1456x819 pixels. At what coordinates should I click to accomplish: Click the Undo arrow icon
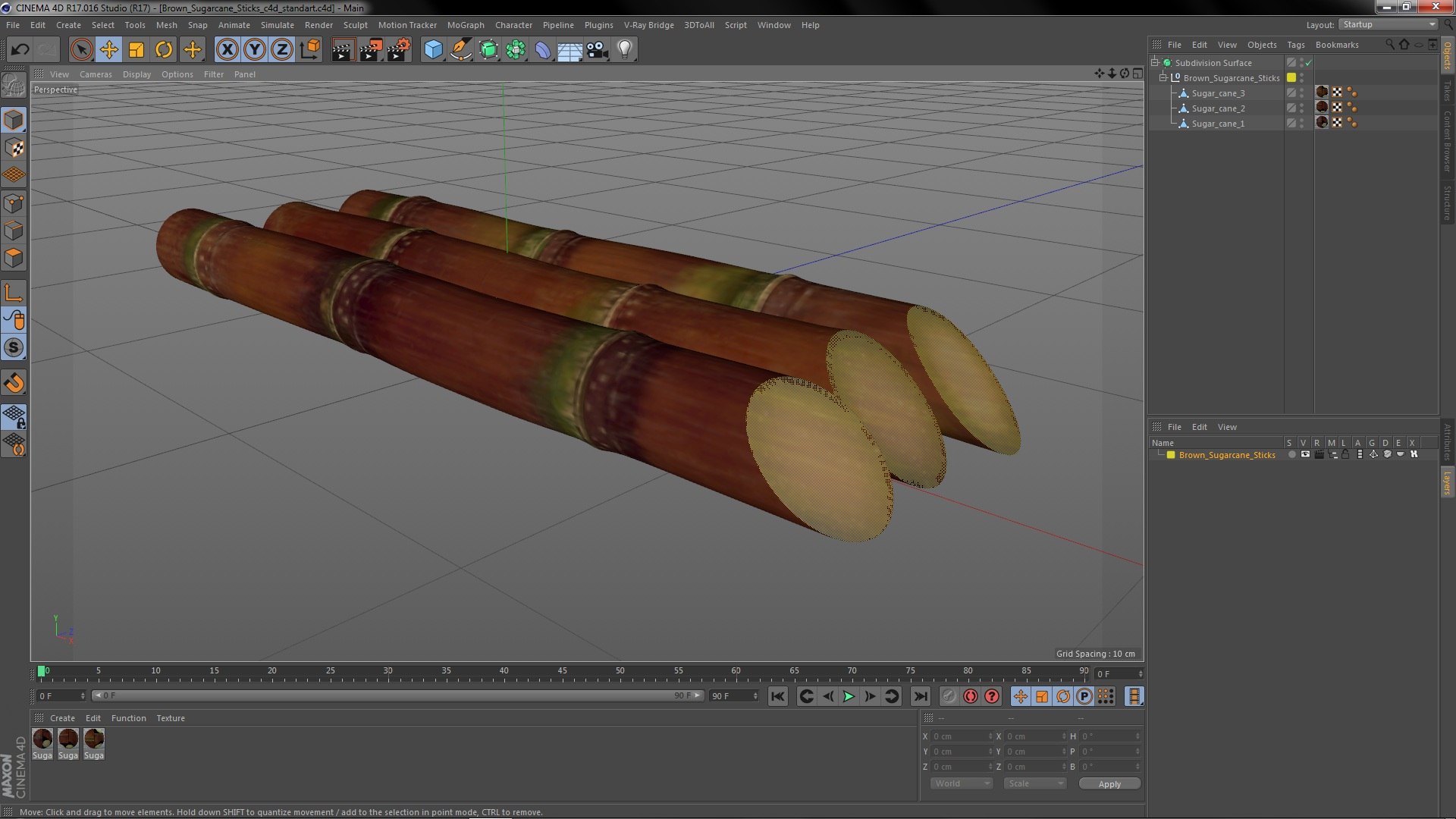pos(20,50)
